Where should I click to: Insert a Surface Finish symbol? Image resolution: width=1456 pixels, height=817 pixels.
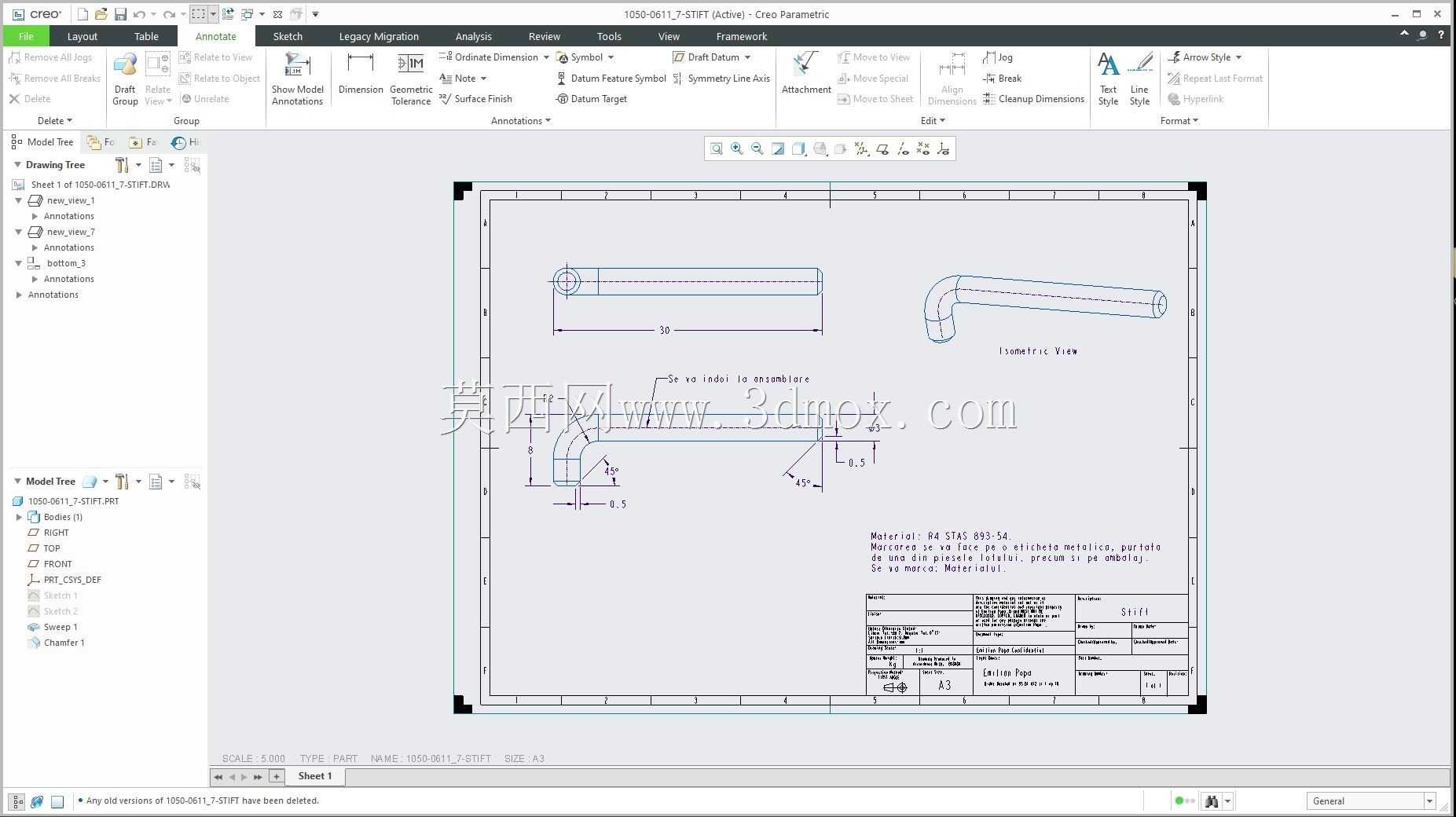tap(475, 99)
